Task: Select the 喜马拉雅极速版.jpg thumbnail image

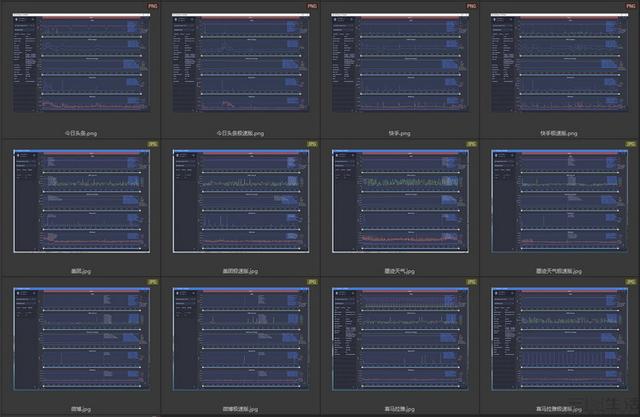Action: (559, 339)
